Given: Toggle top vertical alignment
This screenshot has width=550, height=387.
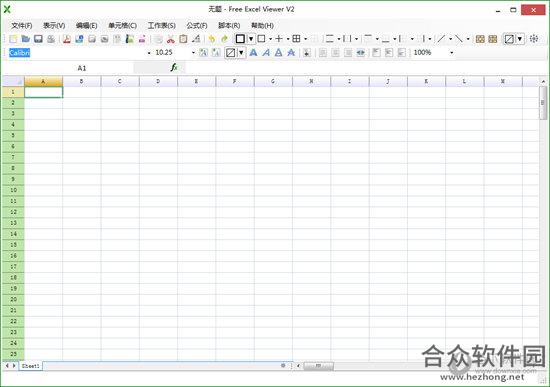Looking at the screenshot, I should (376, 53).
